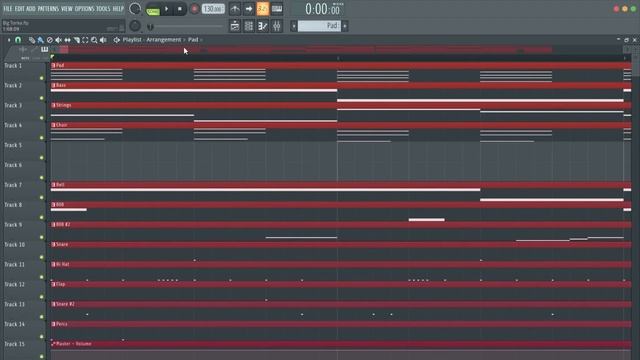Start playback with the Play button
Viewport: 640px width, 360px height.
[167, 9]
